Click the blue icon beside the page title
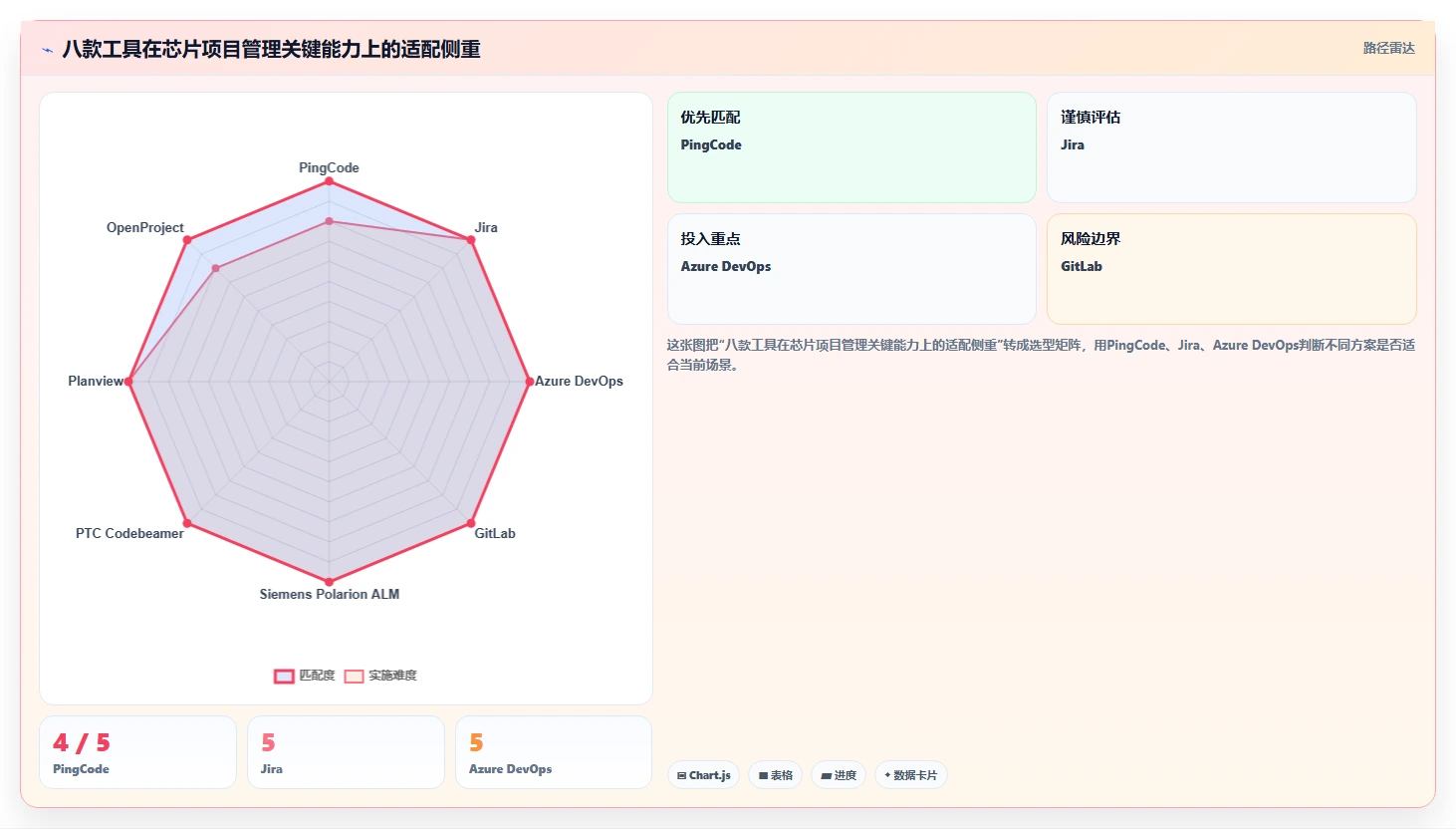 point(47,50)
